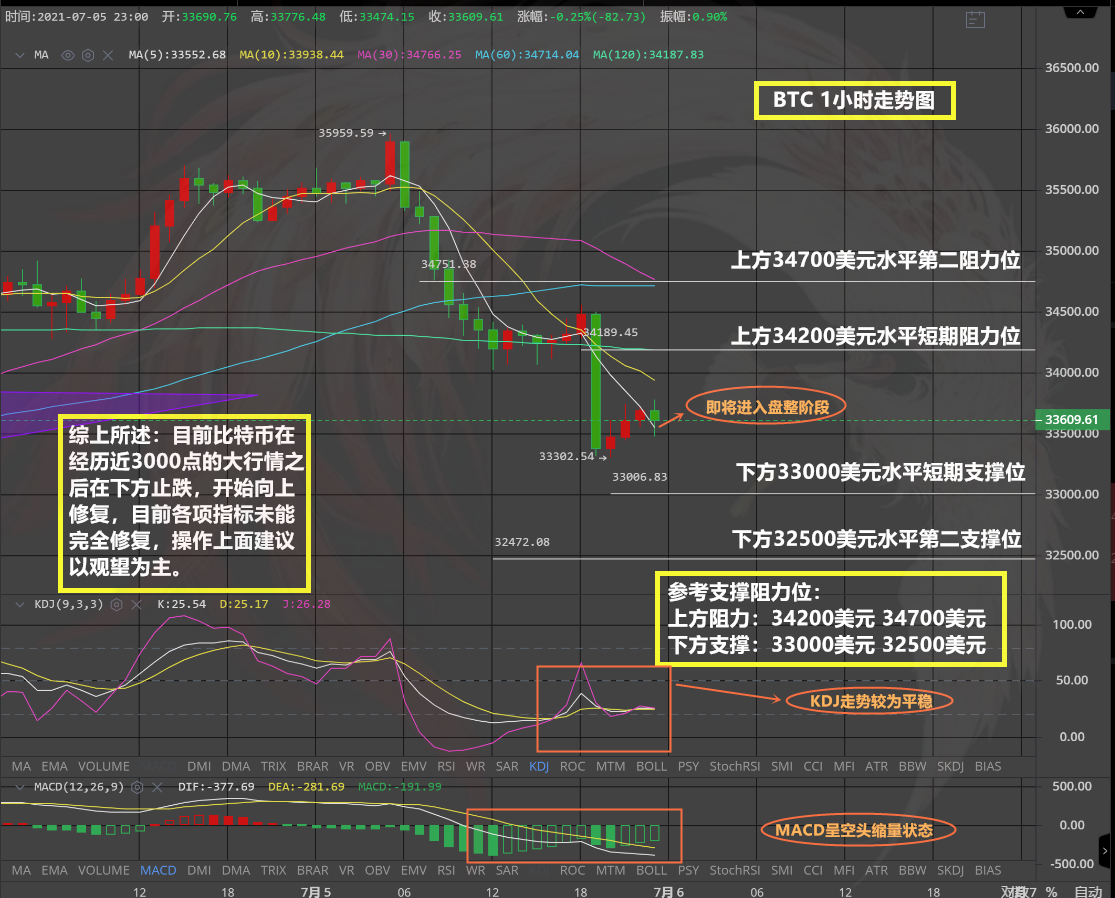
Task: Select KDJ tab in KDJ panel indicator bar
Action: [539, 766]
